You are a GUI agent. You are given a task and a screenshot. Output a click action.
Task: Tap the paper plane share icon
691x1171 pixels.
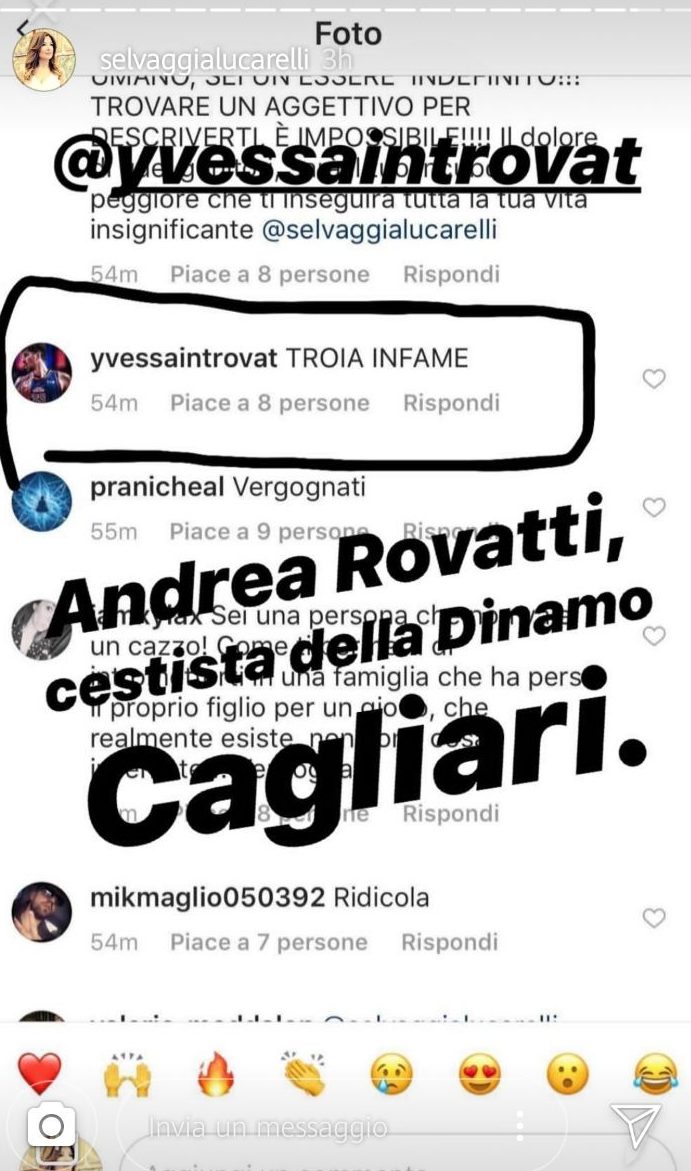coord(636,1125)
